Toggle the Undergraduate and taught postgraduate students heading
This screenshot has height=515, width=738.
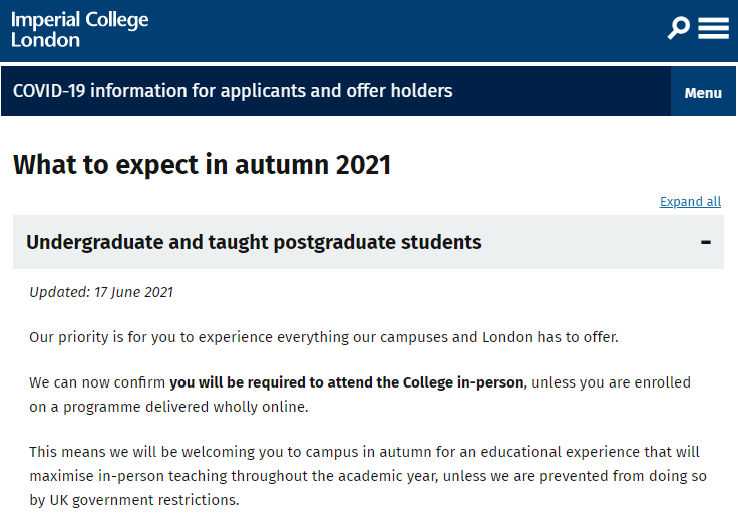(254, 242)
